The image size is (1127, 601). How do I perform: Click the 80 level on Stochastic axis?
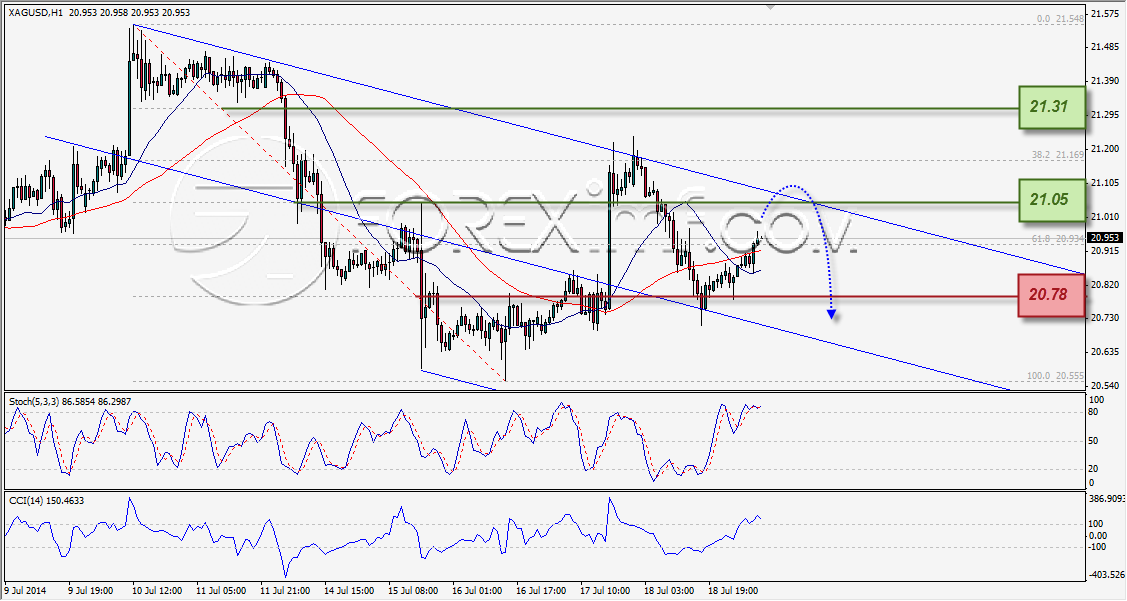point(1093,412)
